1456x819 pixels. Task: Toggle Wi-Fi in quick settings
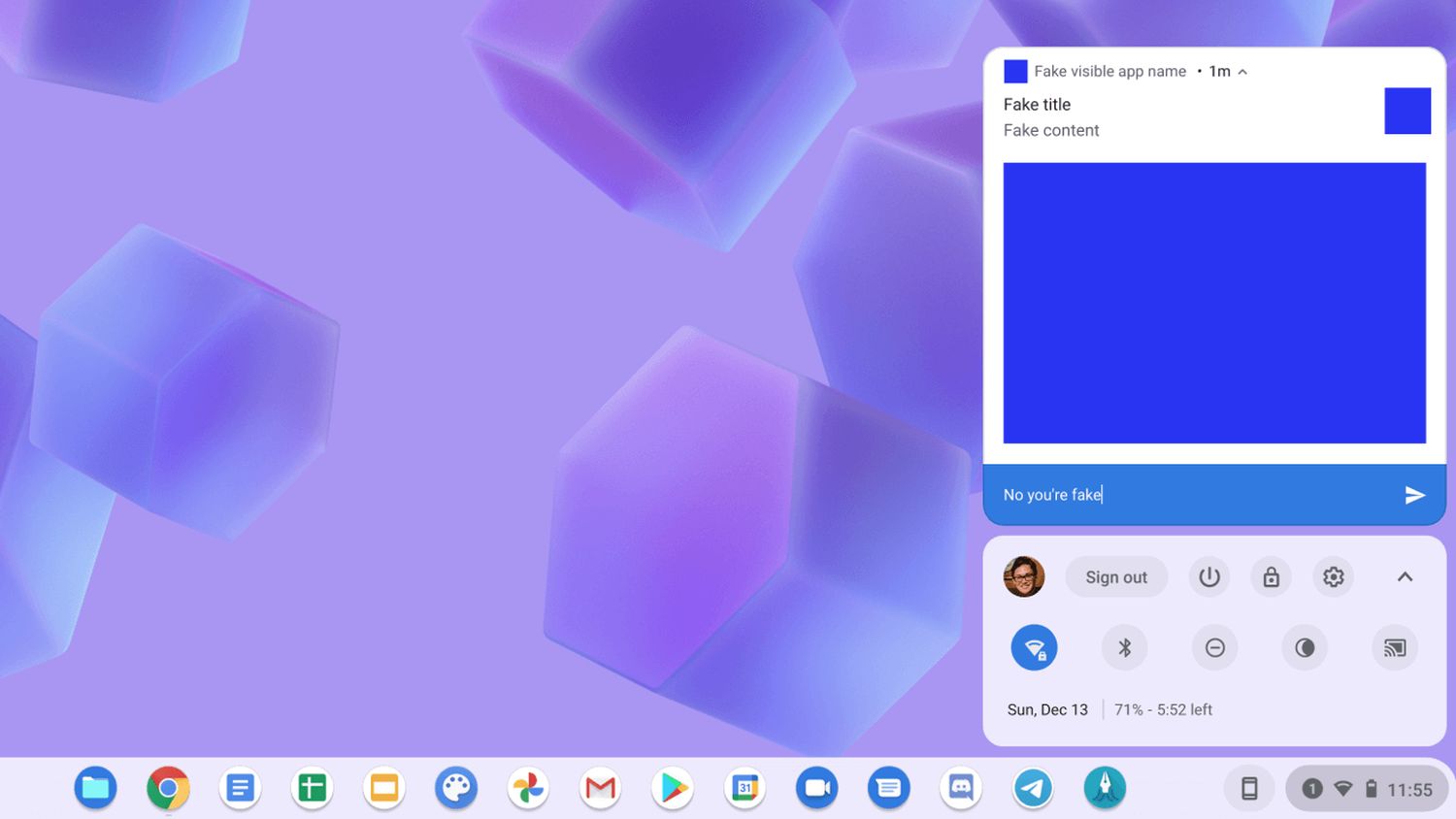point(1034,647)
